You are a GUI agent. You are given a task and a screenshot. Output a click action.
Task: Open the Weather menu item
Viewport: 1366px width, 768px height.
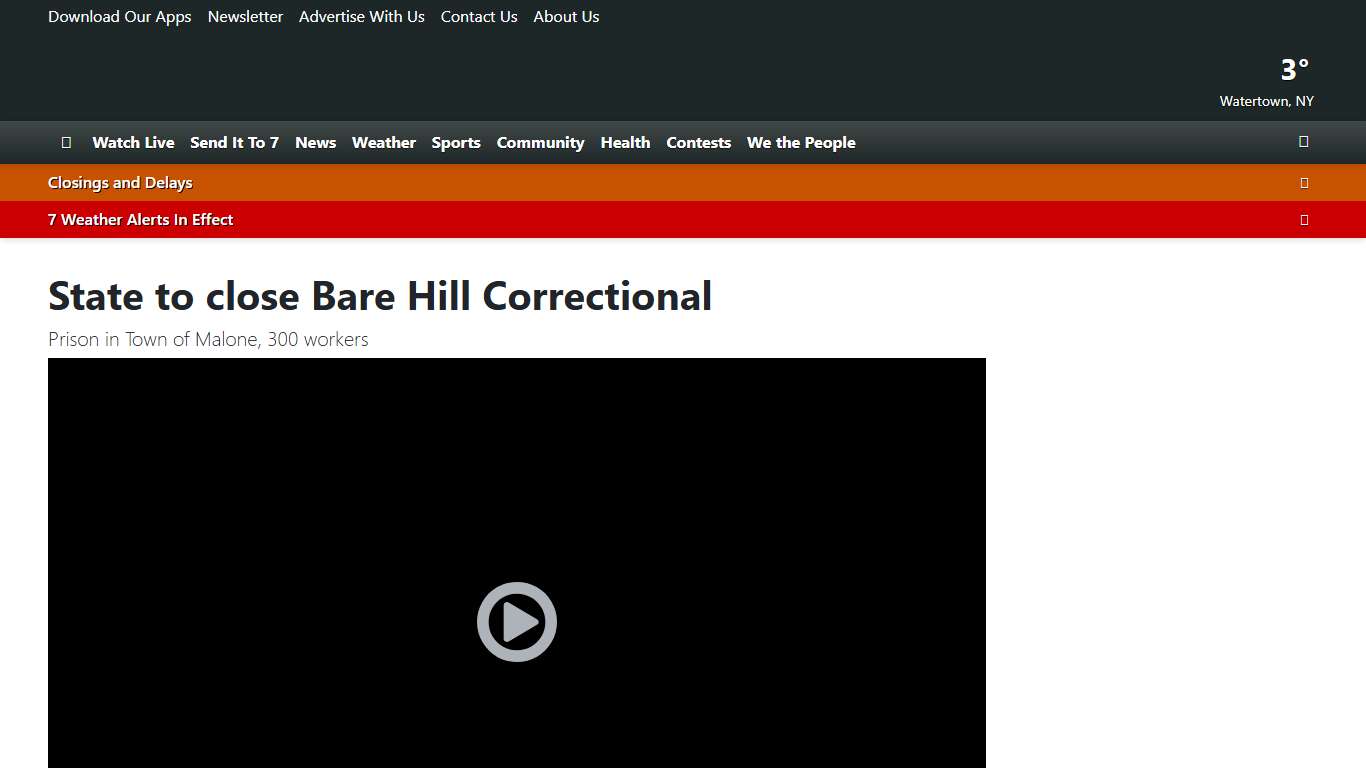click(384, 142)
